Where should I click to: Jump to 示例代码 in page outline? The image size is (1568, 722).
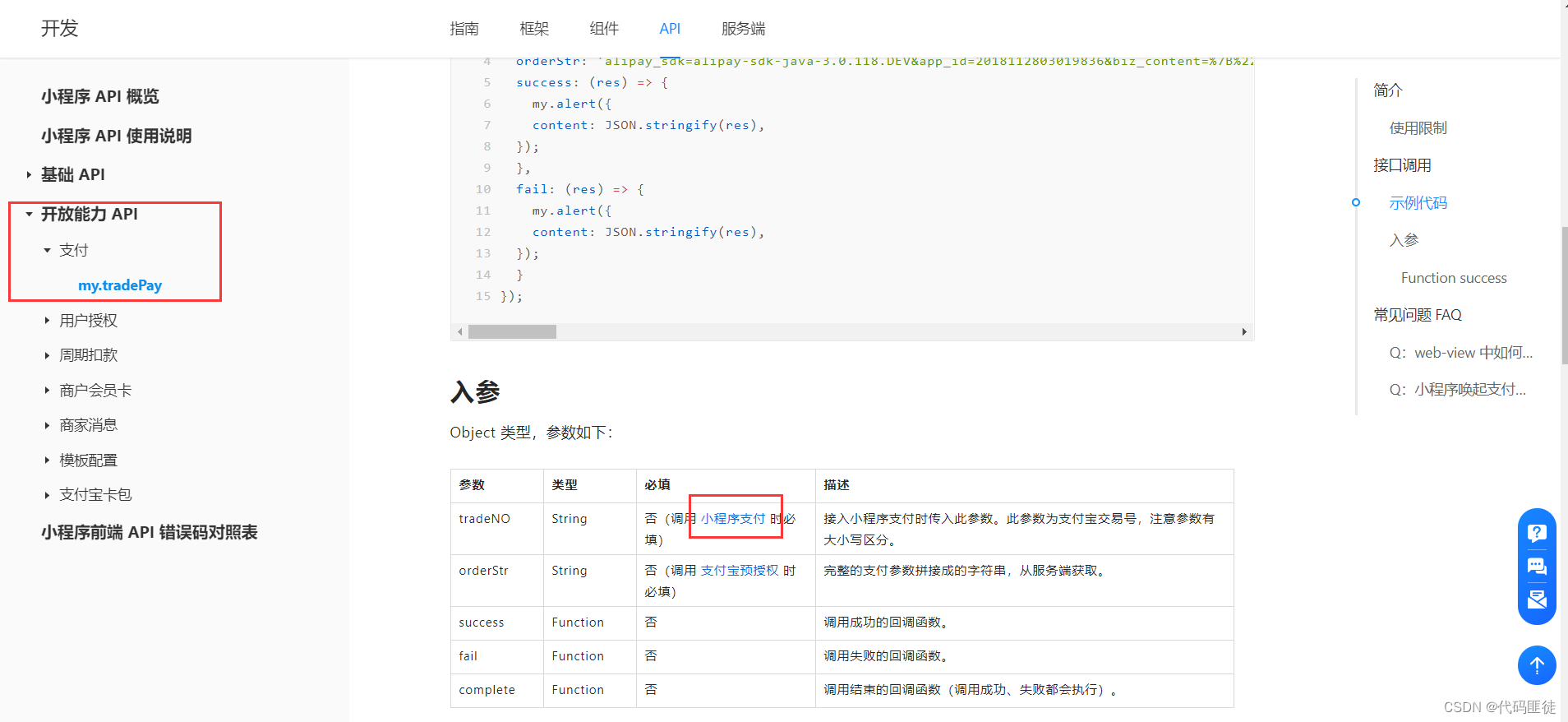1418,203
